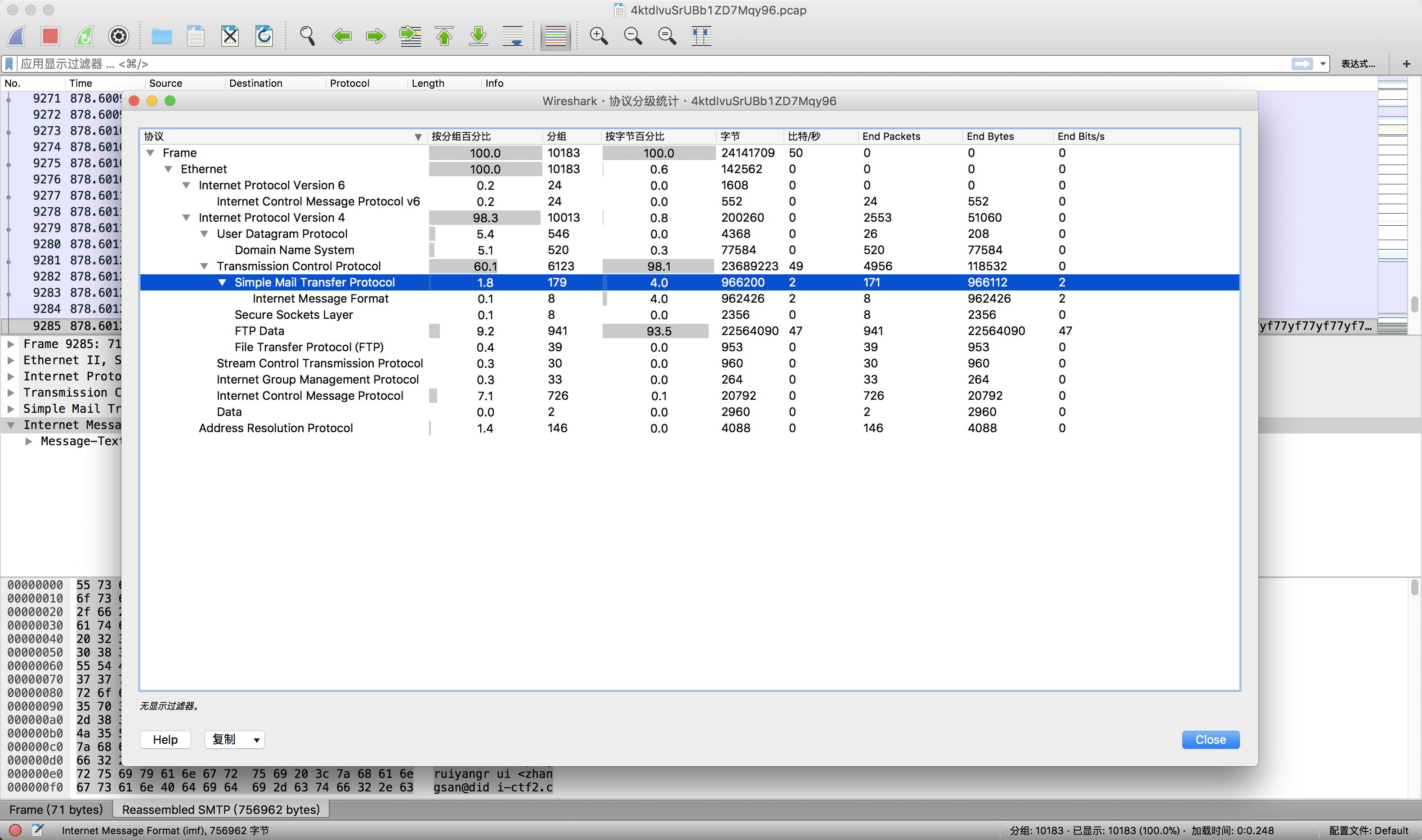Collapse Simple Mail Transfer Protocol node
Viewport: 1422px width, 840px height.
click(223, 282)
